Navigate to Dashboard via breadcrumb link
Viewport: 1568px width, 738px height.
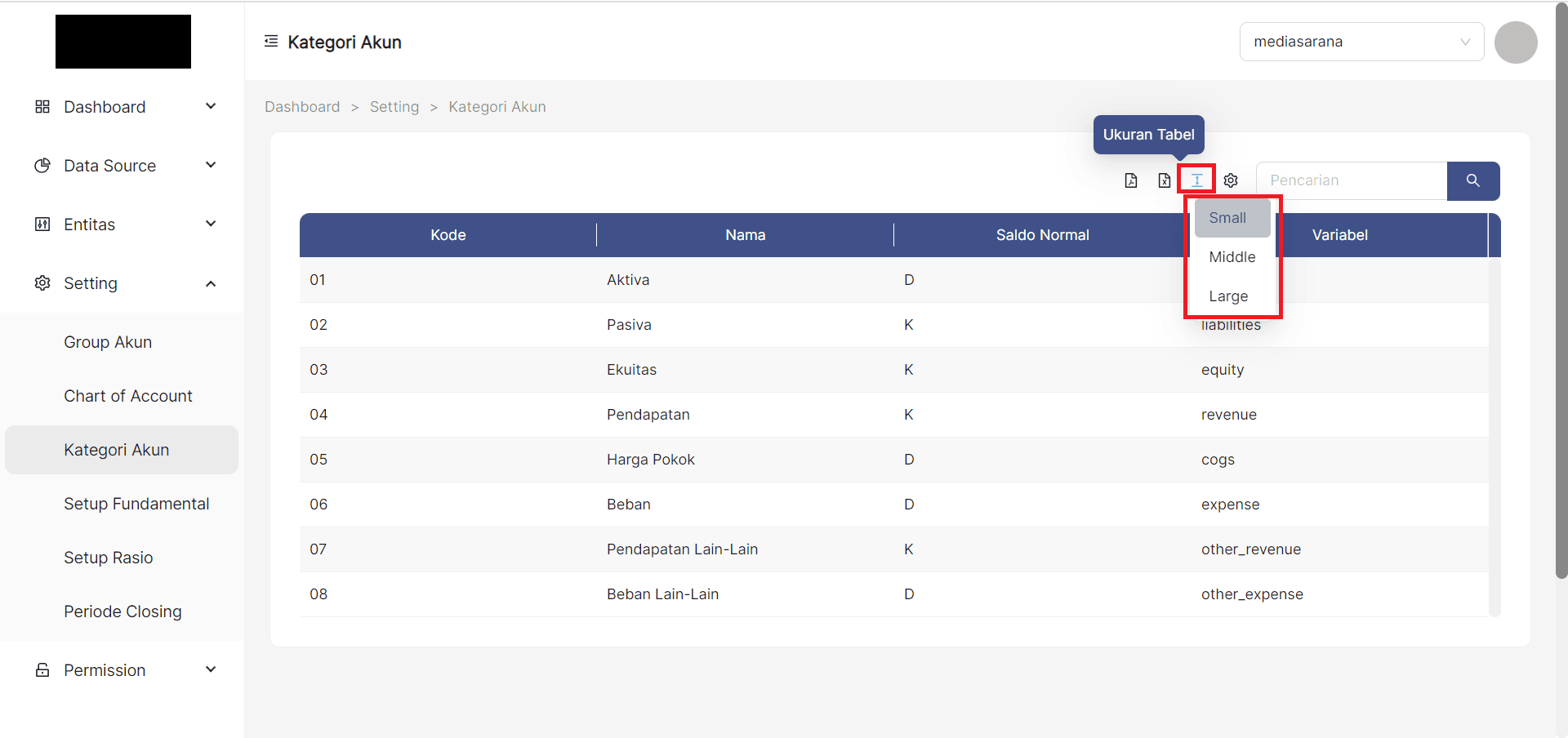click(x=302, y=106)
